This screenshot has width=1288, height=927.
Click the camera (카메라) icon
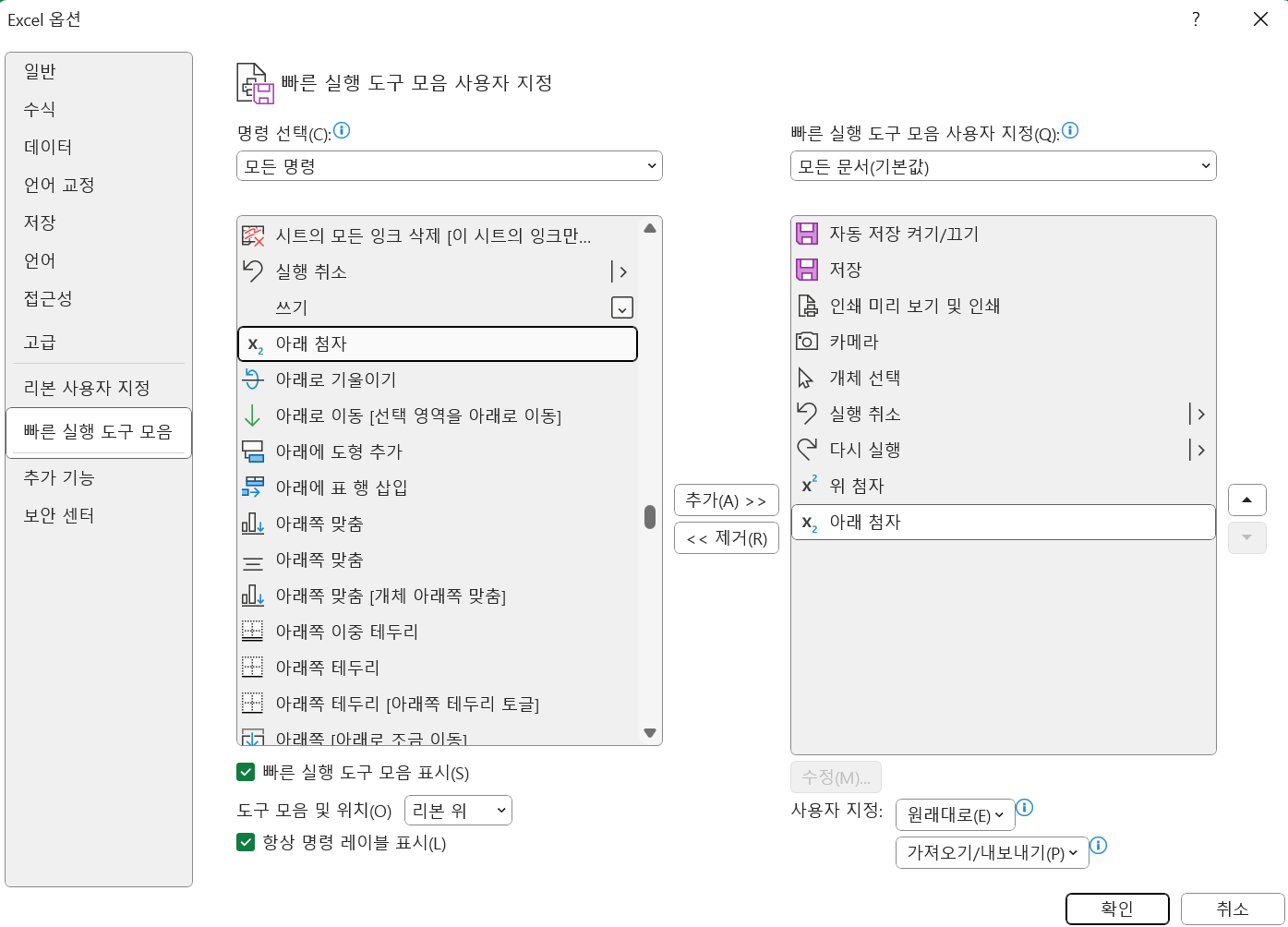[x=807, y=342]
